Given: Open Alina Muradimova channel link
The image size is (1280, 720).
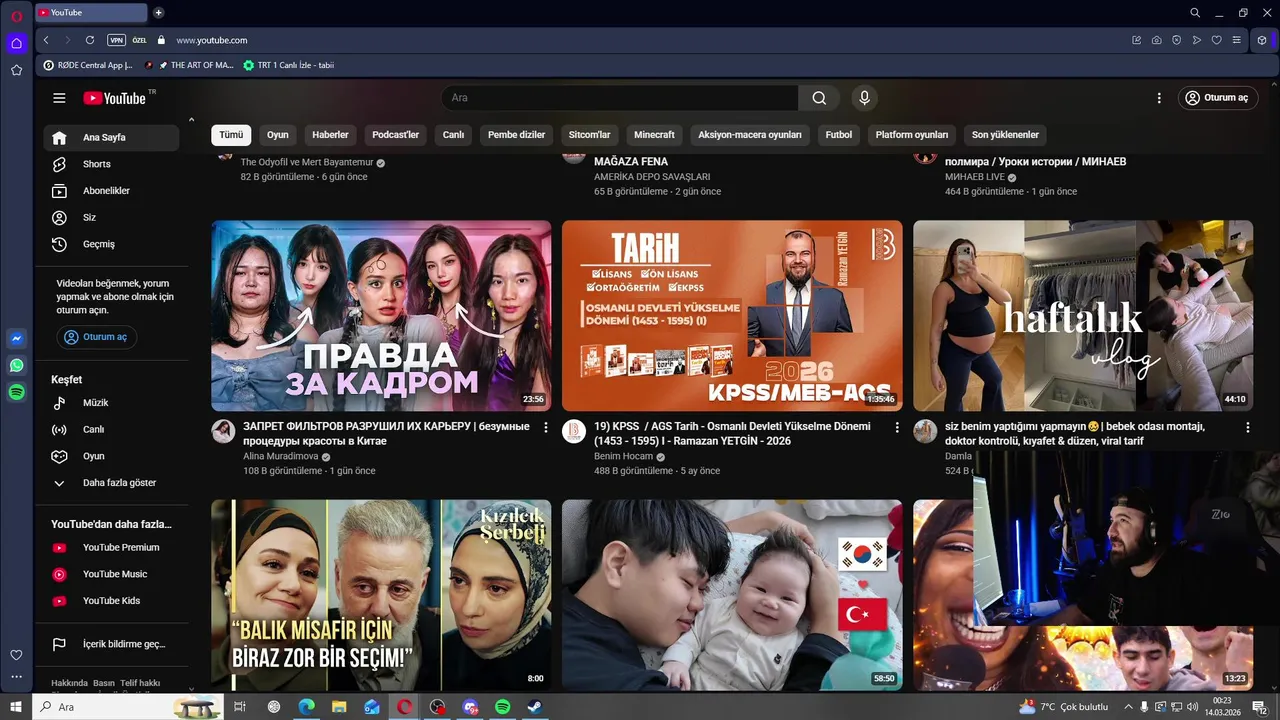Looking at the screenshot, I should (281, 456).
